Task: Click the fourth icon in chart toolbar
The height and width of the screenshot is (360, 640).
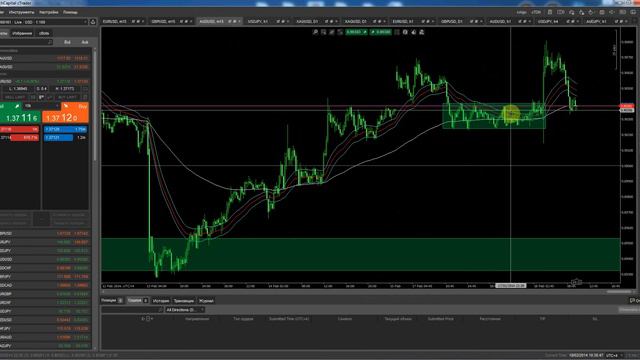Action: [x=340, y=32]
